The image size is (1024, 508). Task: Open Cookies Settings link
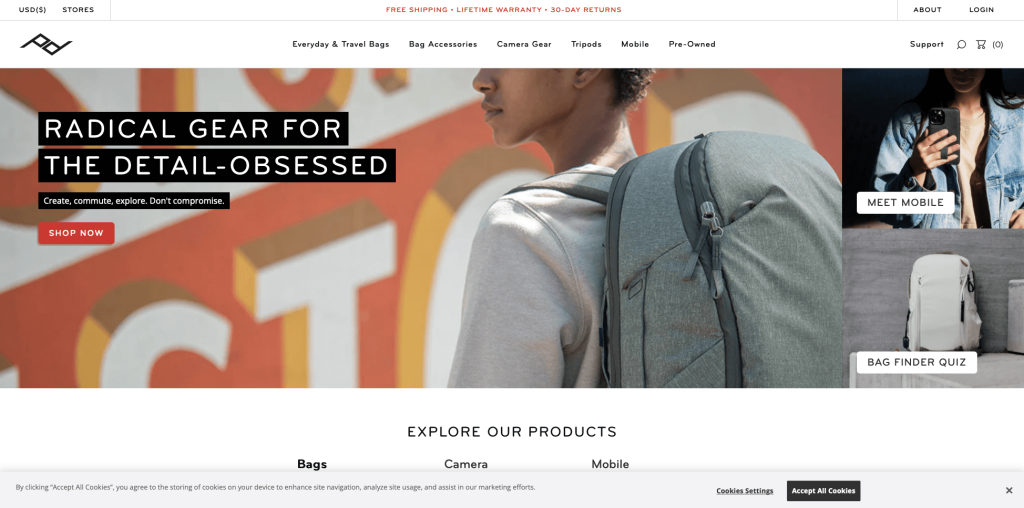tap(744, 491)
